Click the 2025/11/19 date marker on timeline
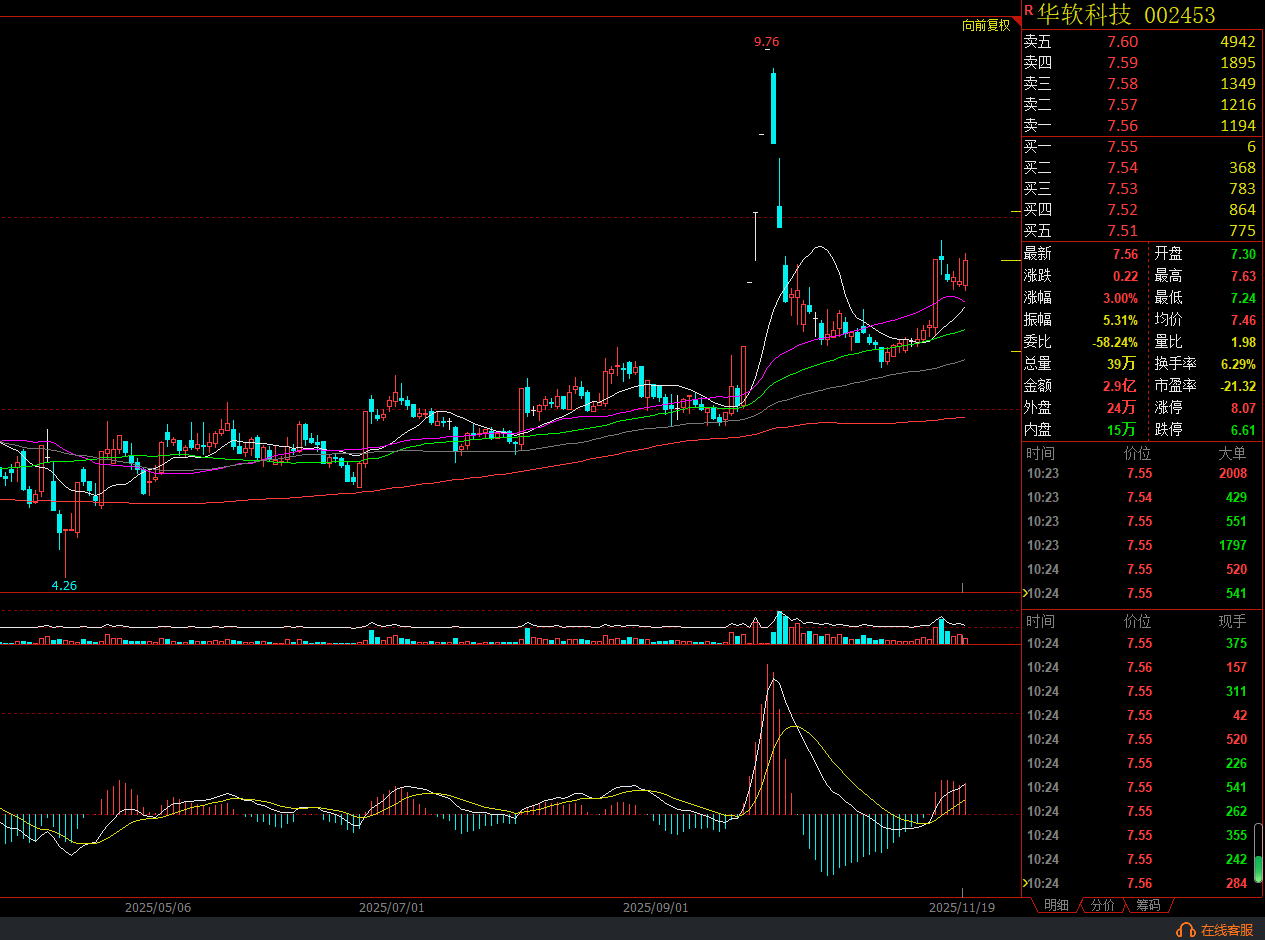Image resolution: width=1265 pixels, height=940 pixels. click(961, 907)
